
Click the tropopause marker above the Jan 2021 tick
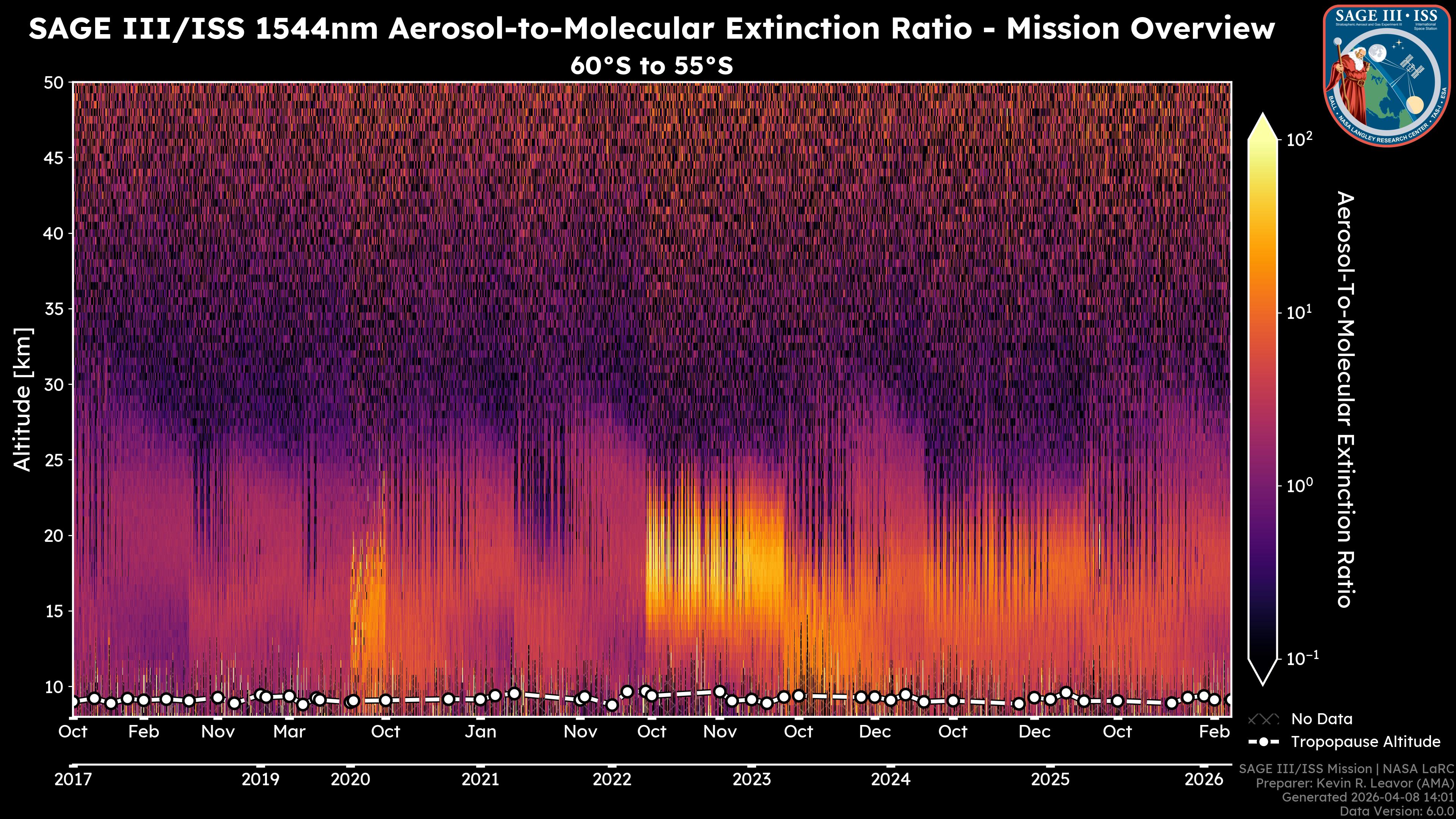click(480, 699)
